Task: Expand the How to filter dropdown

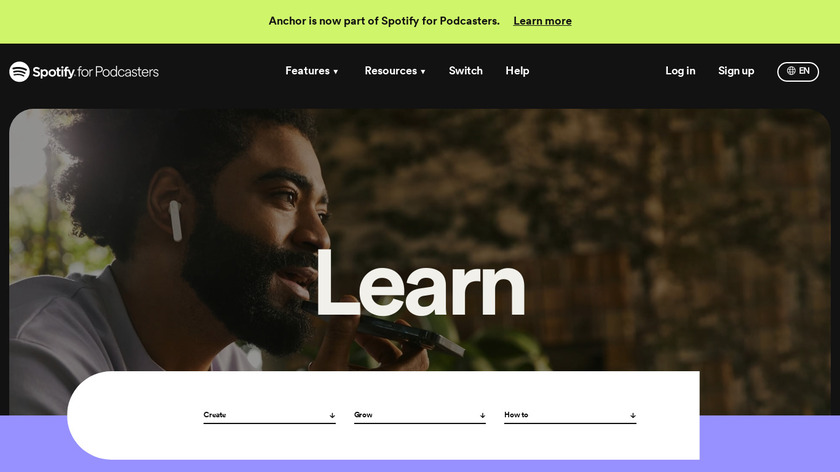Action: coord(570,415)
